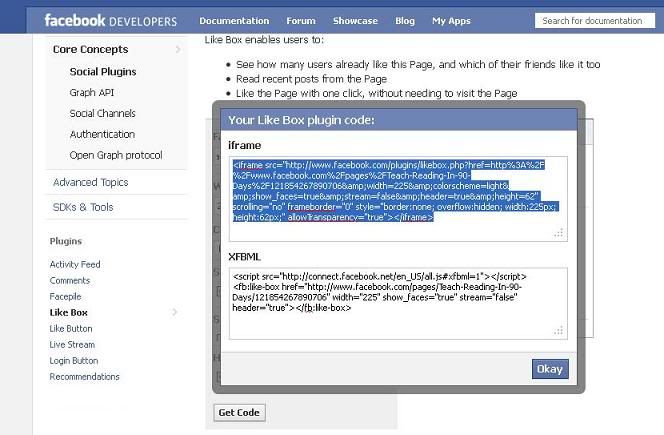Open the Blog link
Screen dimensions: 664x435
tap(405, 21)
